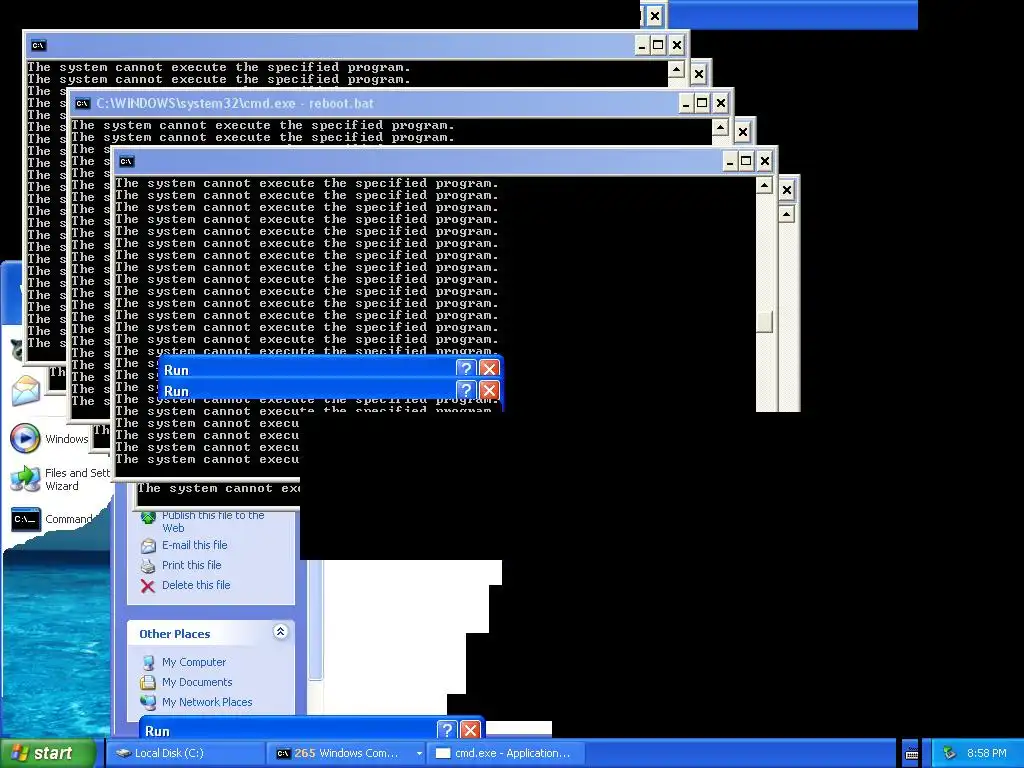
Task: Click scrollbar thumb in front cmd window
Action: pyautogui.click(x=764, y=321)
